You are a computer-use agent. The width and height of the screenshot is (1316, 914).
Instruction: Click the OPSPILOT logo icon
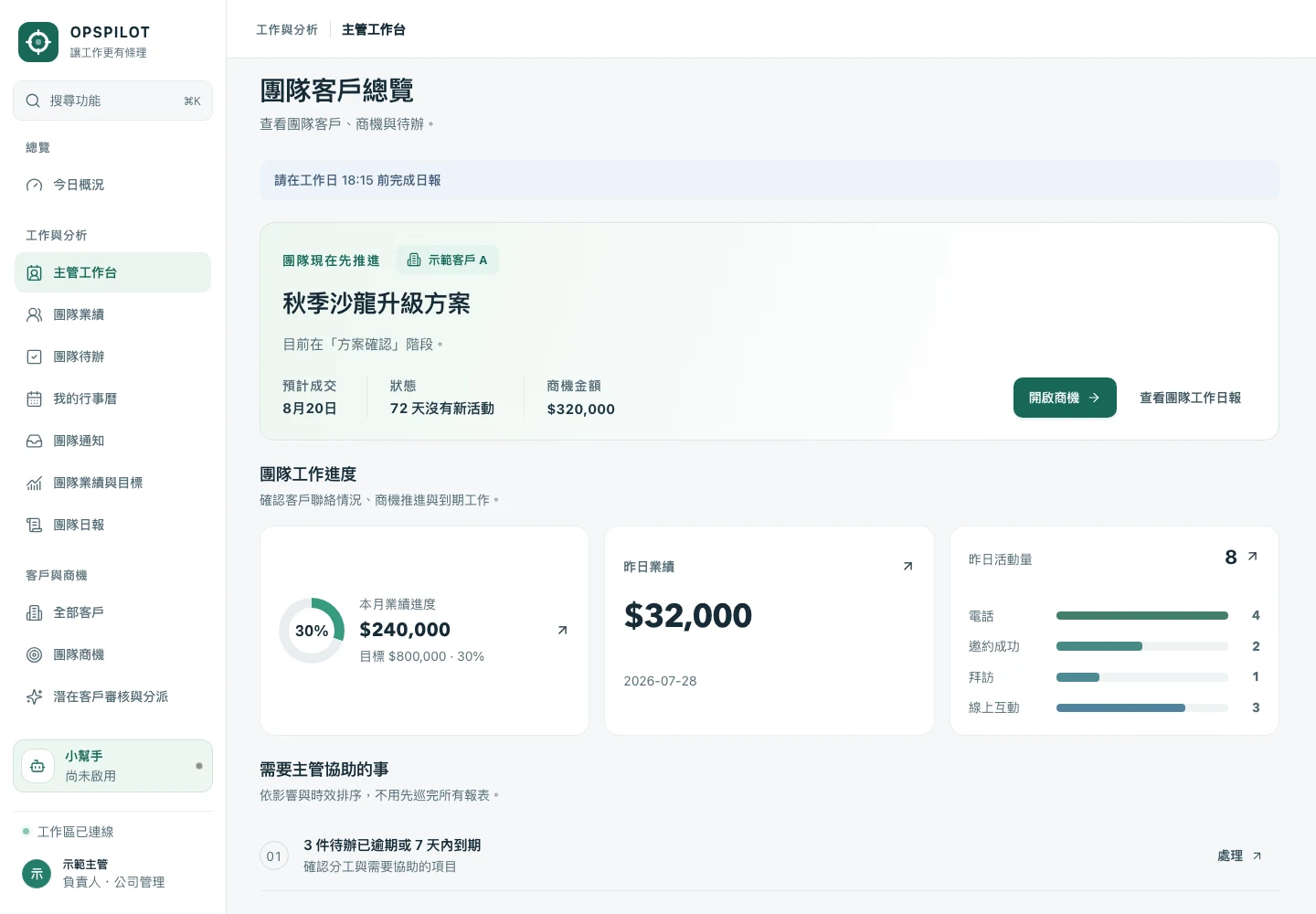[38, 42]
